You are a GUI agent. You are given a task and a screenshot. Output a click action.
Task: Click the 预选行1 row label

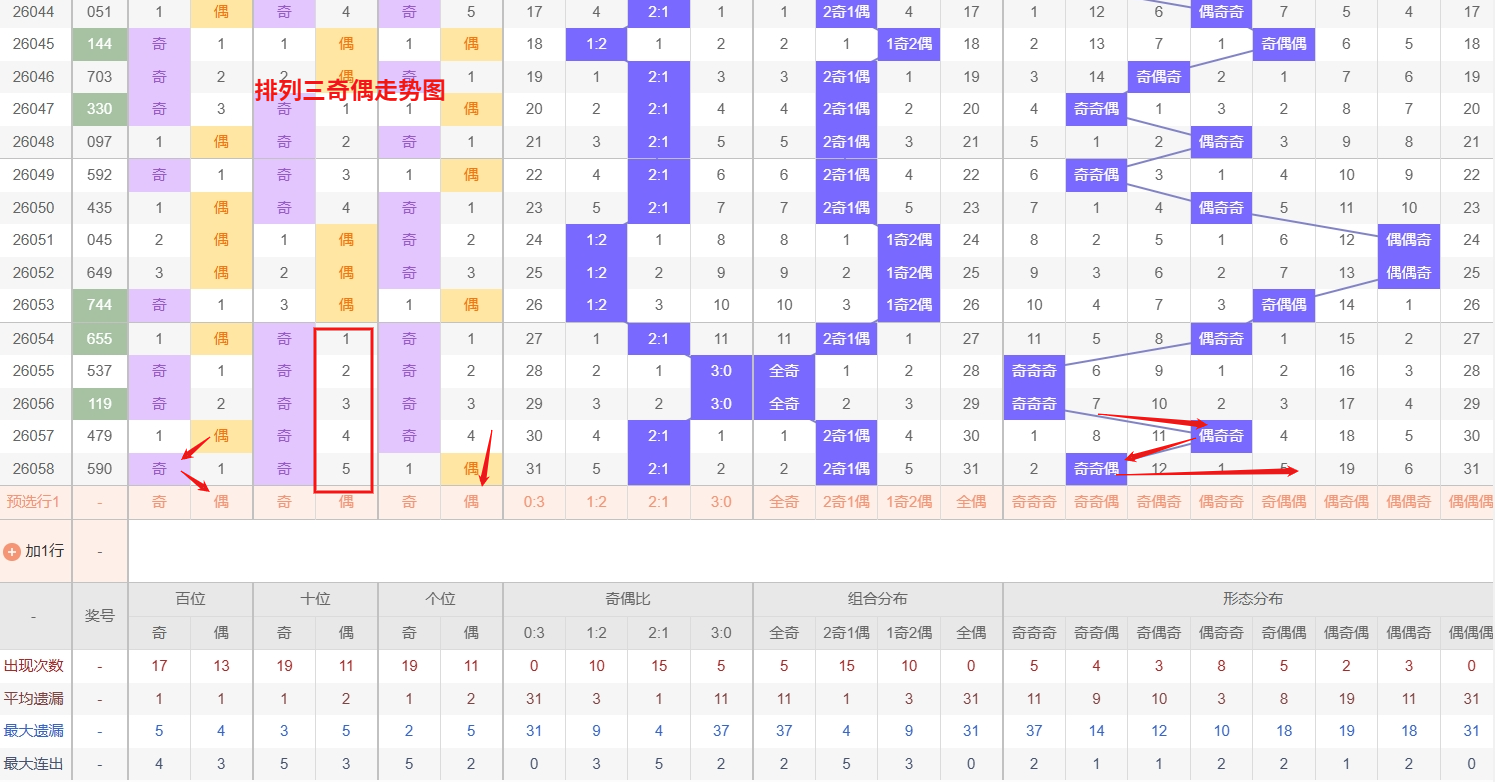34,502
